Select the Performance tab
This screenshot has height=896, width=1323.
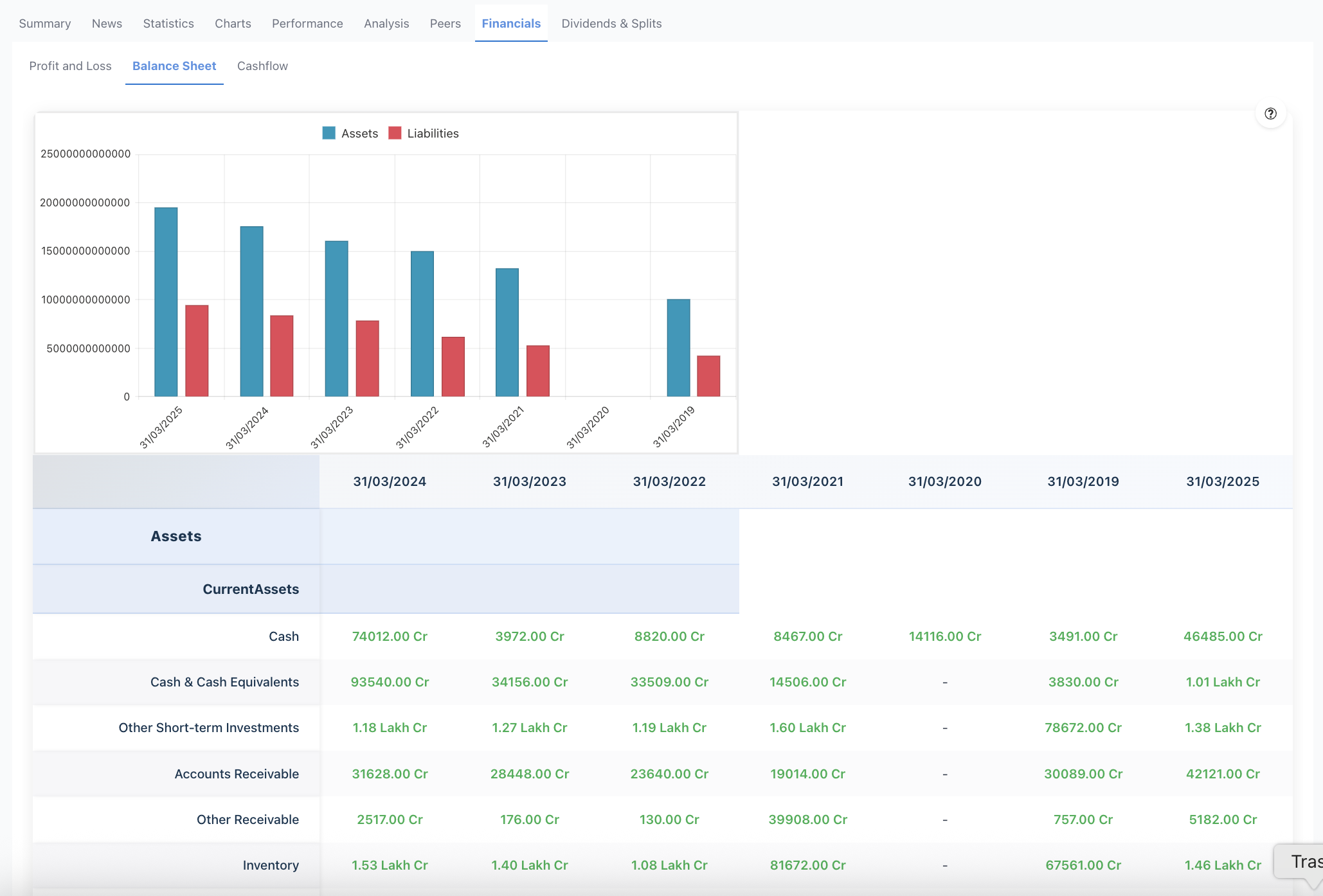[x=307, y=24]
